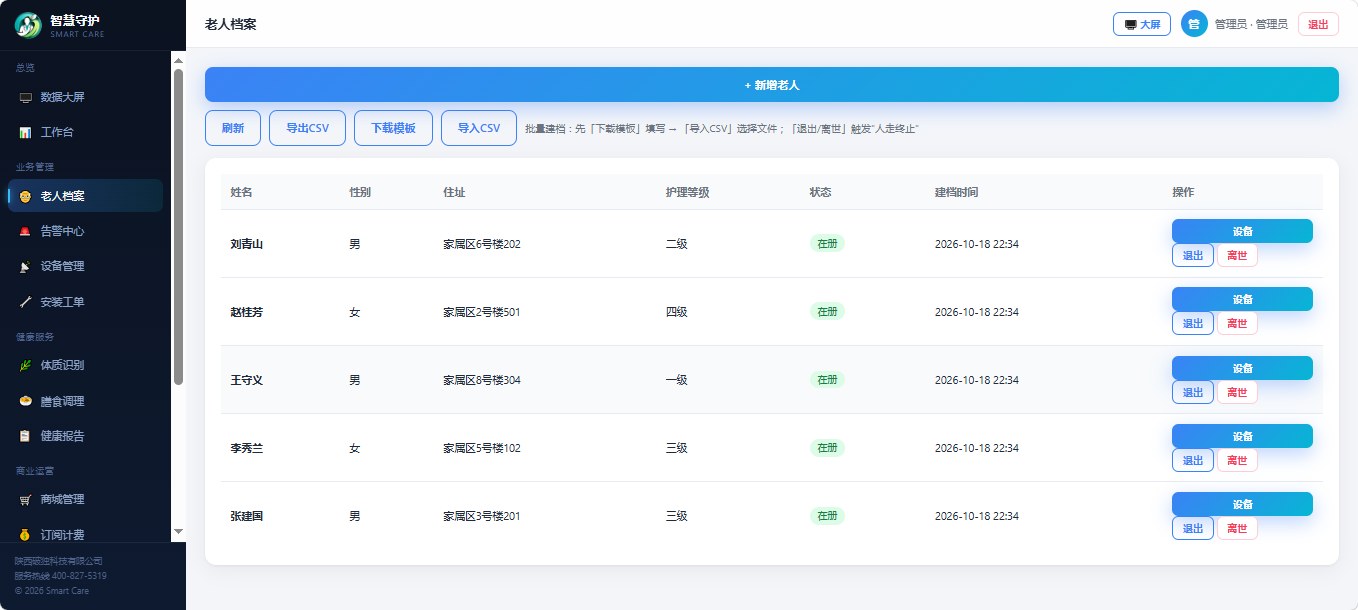This screenshot has height=610, width=1358.
Task: Click 退出 button in 张建国 row
Action: pos(1193,528)
